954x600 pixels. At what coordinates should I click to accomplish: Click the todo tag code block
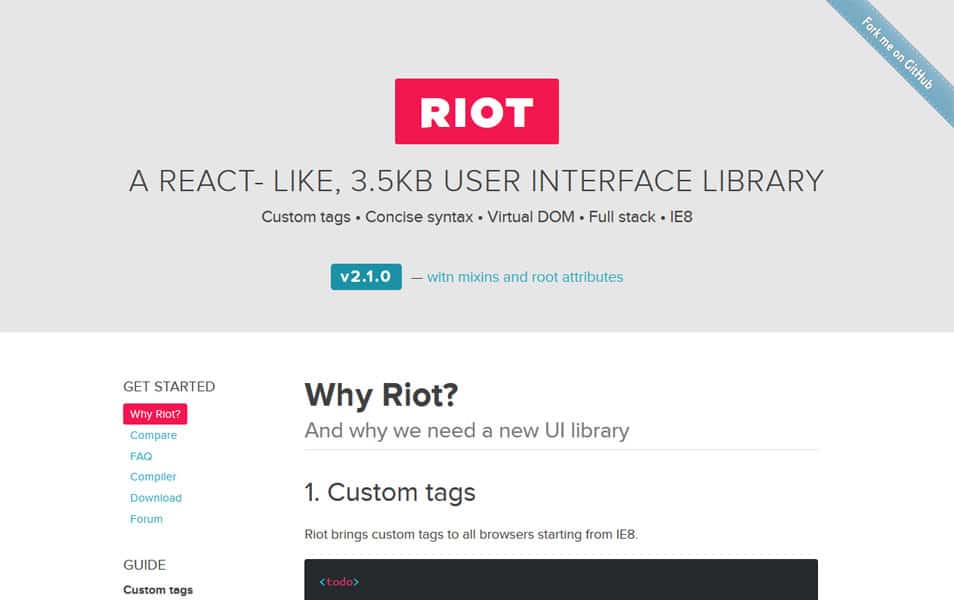click(x=561, y=579)
